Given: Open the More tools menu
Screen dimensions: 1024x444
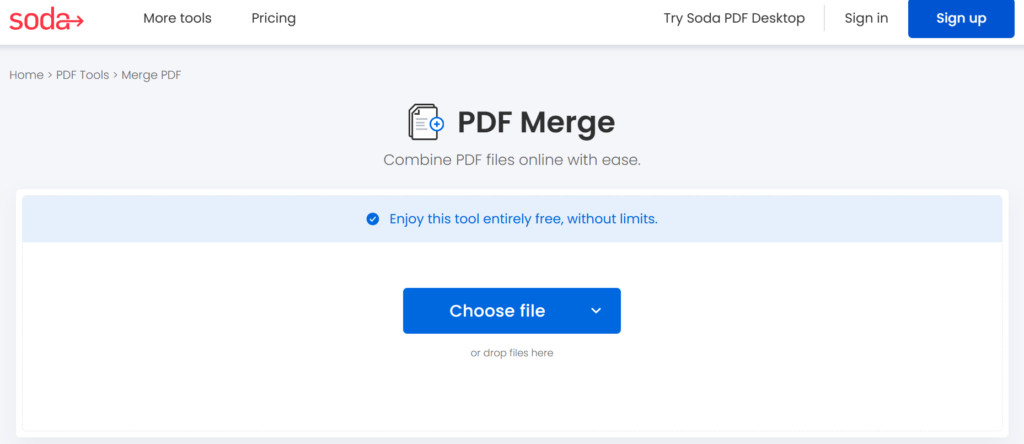Looking at the screenshot, I should tap(178, 18).
